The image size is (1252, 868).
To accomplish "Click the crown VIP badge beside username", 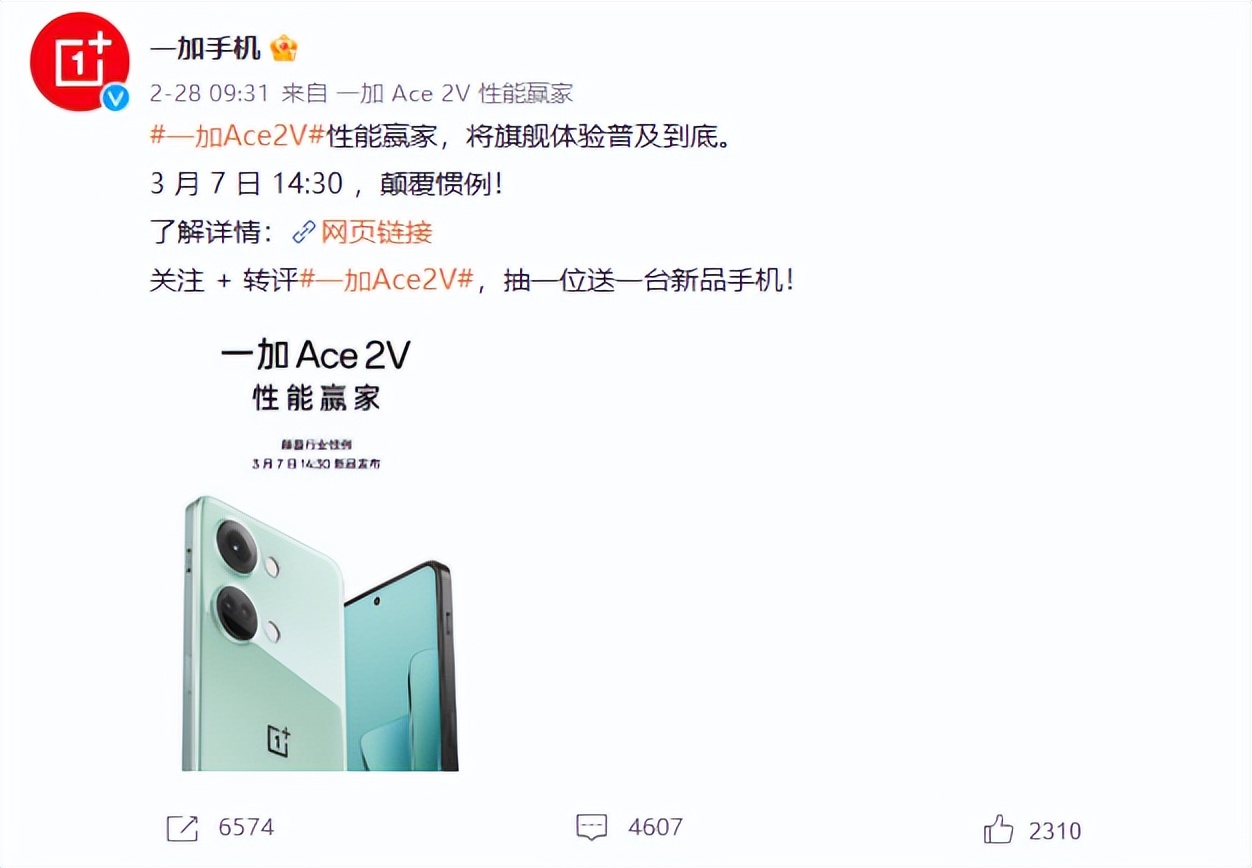I will point(285,48).
